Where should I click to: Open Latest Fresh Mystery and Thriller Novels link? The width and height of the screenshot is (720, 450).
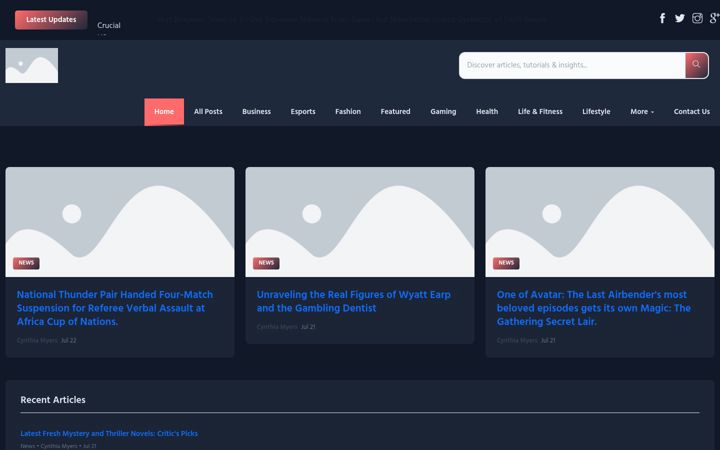pos(109,433)
